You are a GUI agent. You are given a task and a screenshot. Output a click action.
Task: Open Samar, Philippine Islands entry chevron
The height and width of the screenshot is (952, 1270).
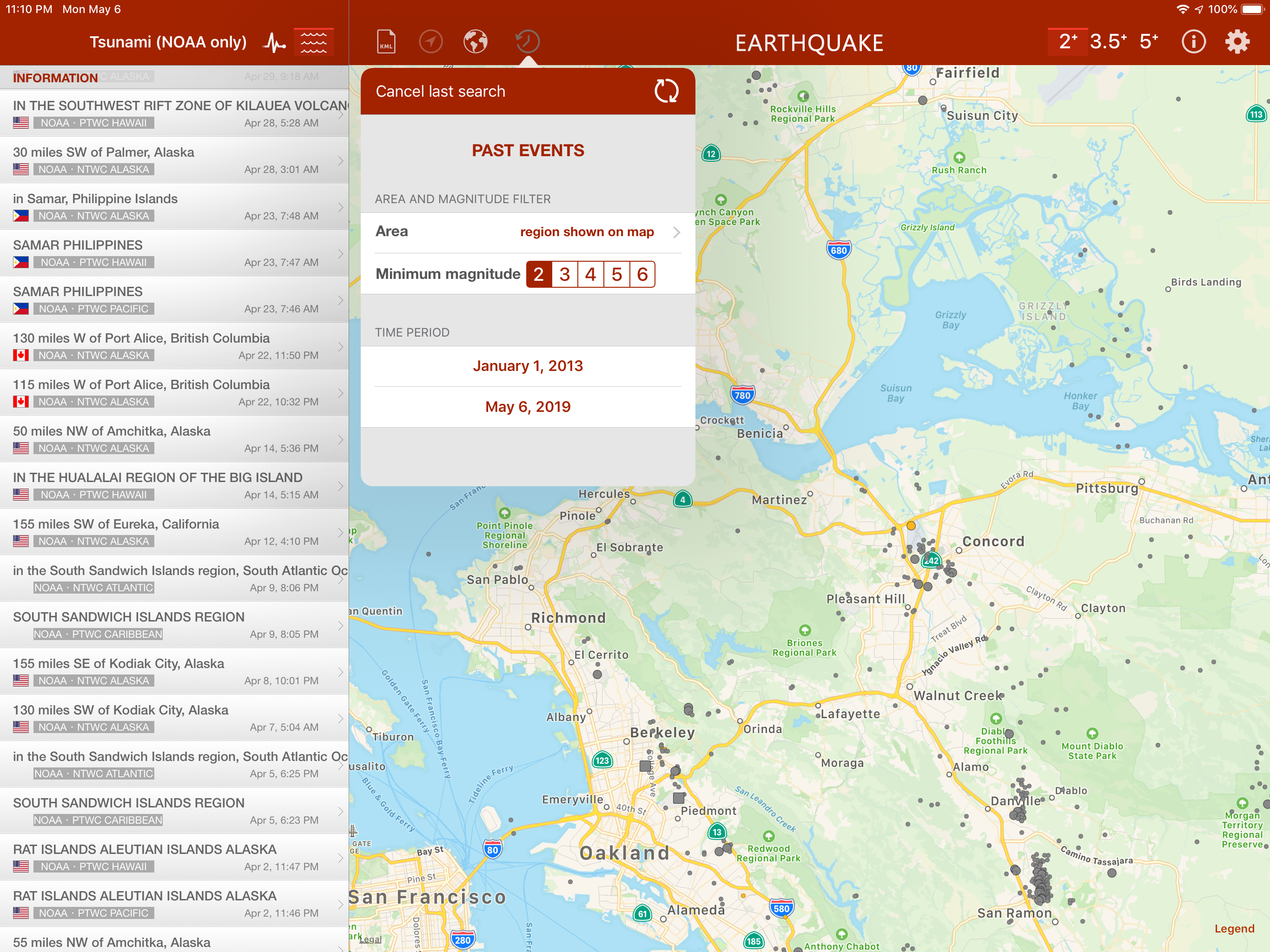[340, 207]
